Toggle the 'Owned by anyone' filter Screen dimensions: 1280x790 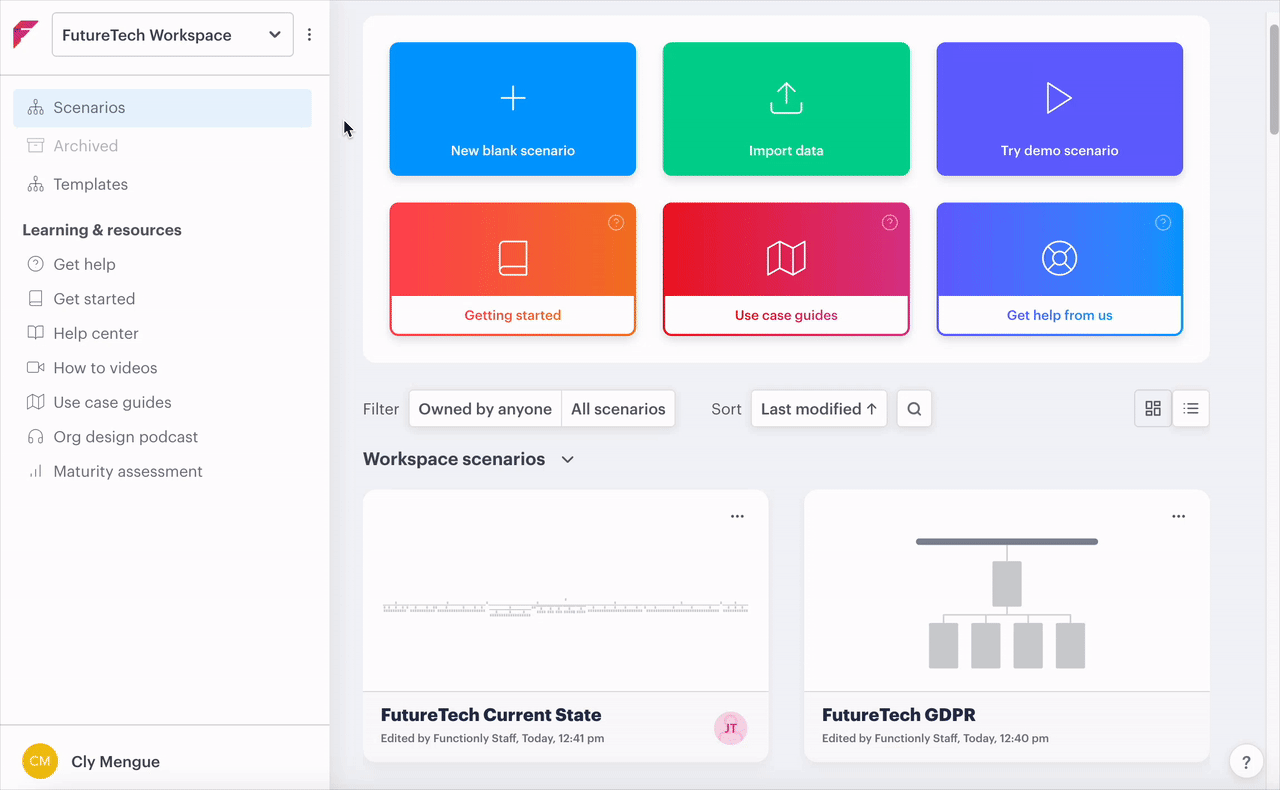(x=484, y=408)
